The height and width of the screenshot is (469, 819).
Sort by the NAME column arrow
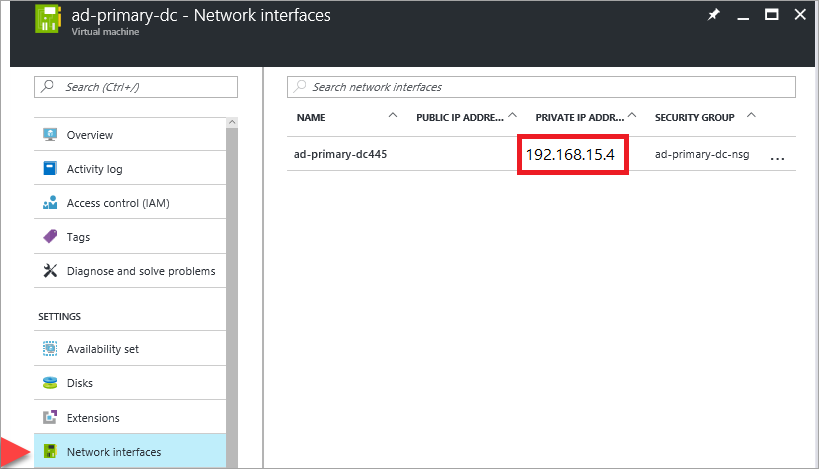[393, 116]
